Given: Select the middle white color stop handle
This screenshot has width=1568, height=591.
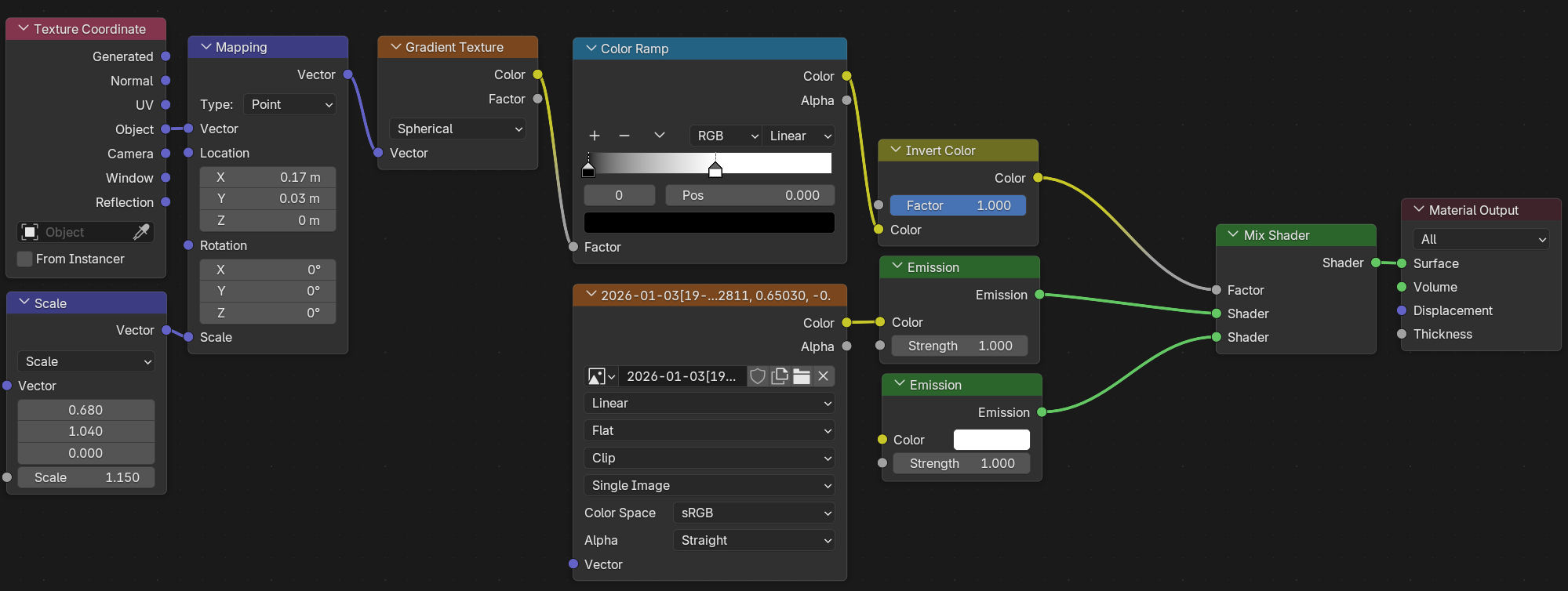Looking at the screenshot, I should (715, 169).
